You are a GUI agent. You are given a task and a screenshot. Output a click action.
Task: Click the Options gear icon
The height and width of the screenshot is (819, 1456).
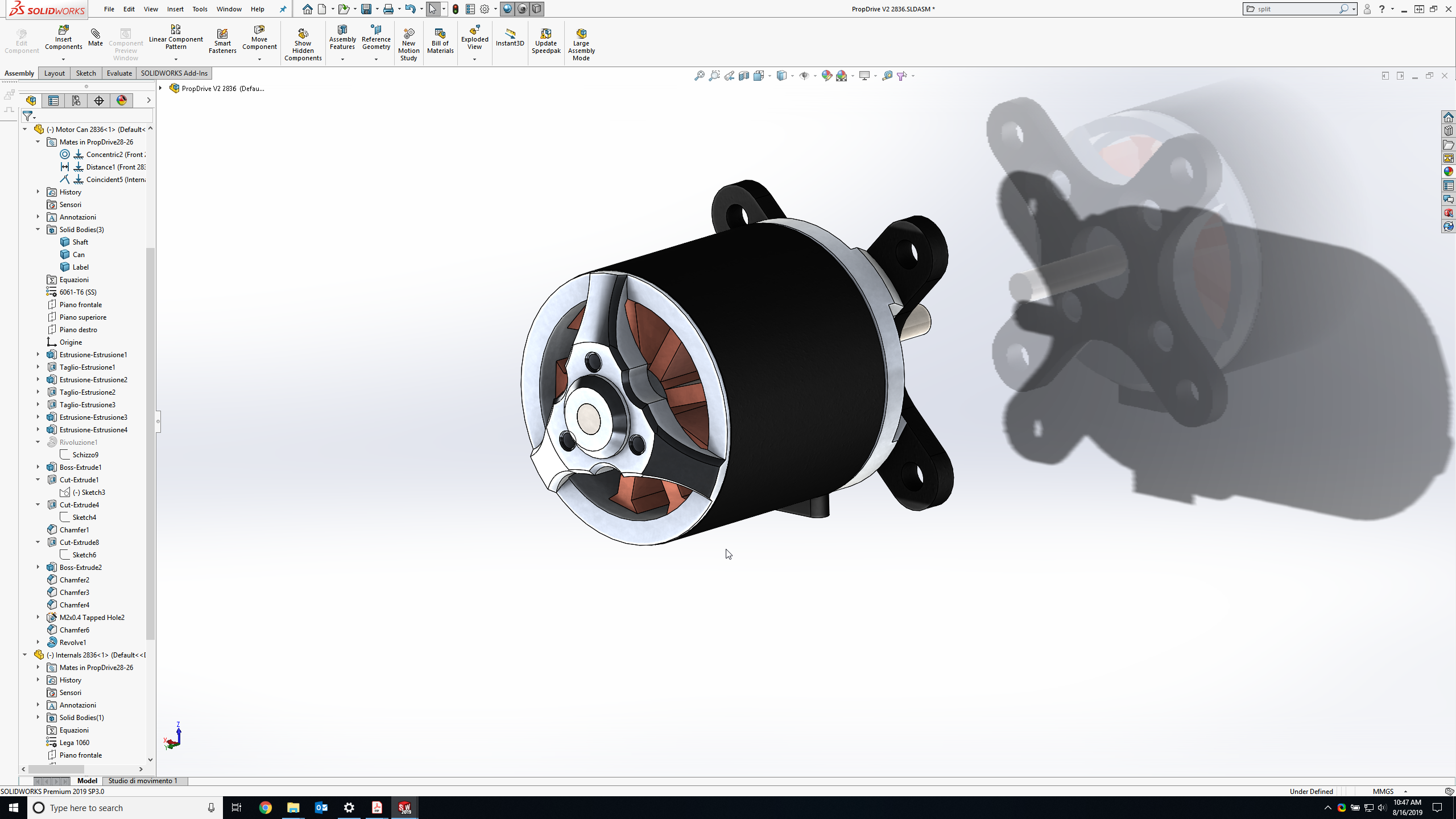click(x=485, y=9)
